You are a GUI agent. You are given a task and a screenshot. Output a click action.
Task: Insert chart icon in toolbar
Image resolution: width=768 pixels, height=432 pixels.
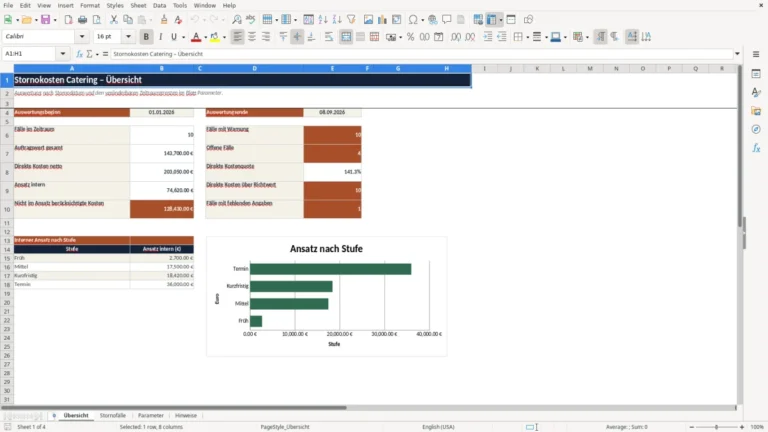(x=383, y=20)
